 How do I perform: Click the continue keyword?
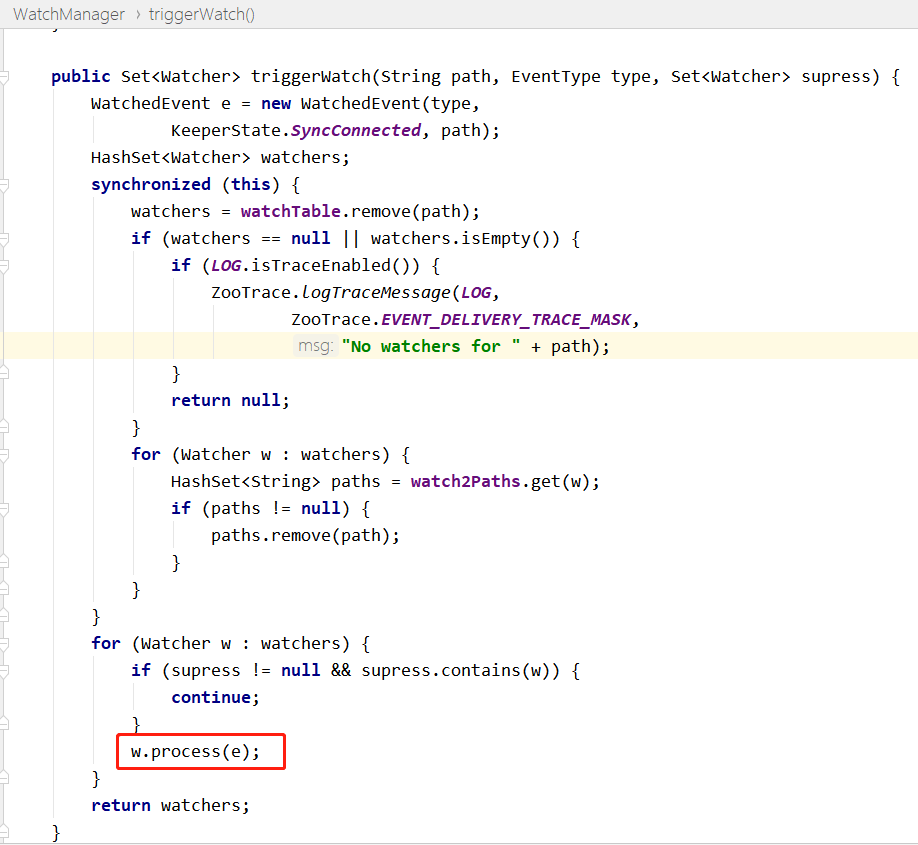click(214, 697)
